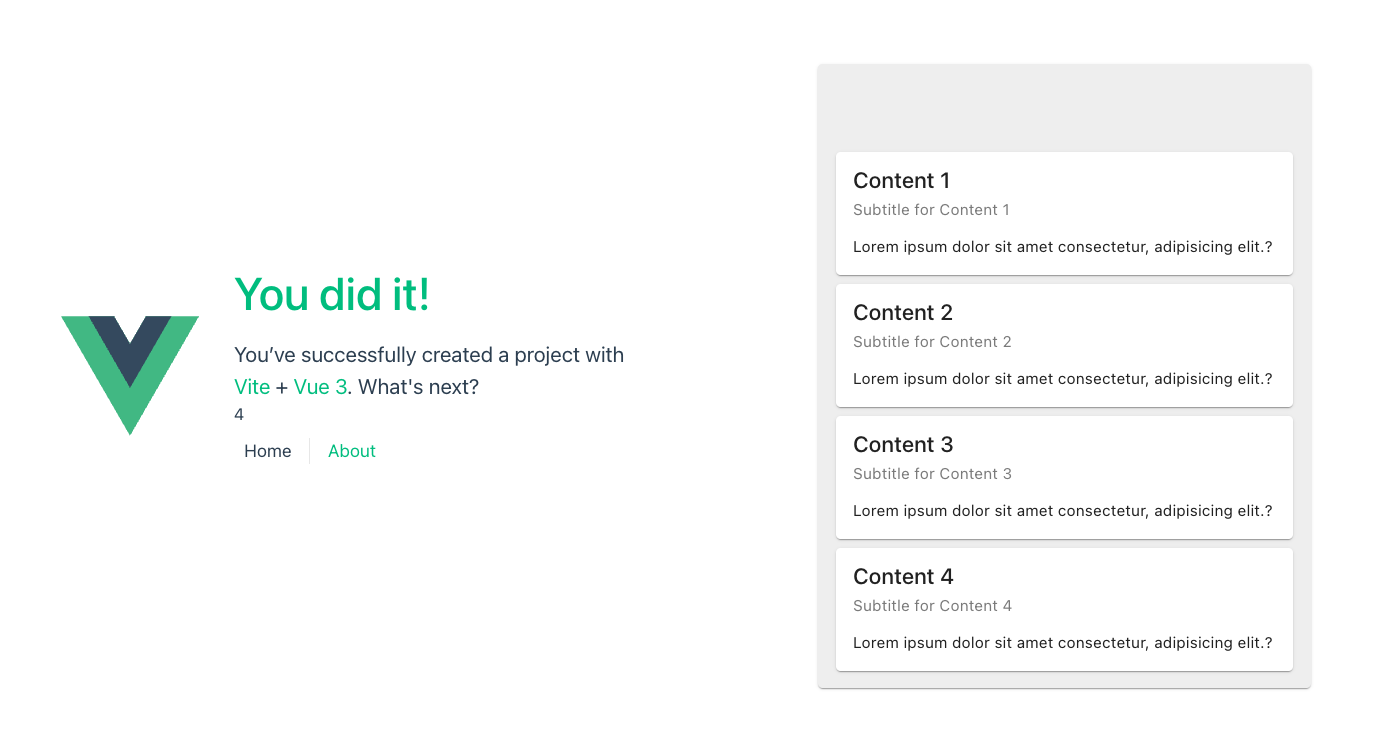Click "Subtitle for Content 2" text
The image size is (1384, 745).
click(x=932, y=342)
